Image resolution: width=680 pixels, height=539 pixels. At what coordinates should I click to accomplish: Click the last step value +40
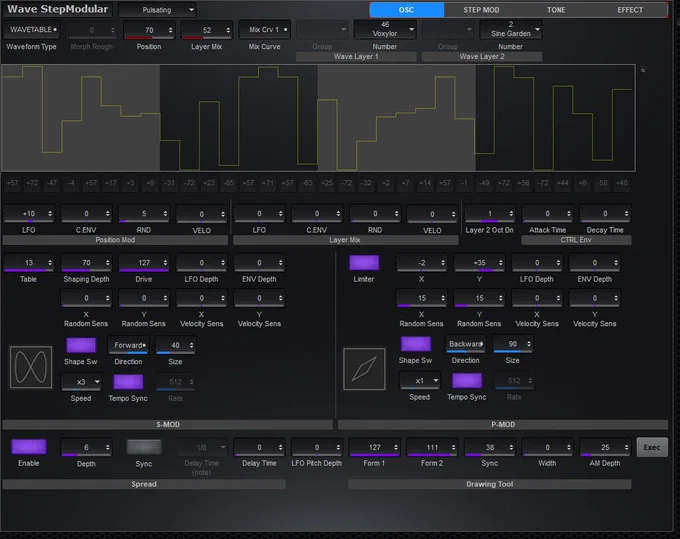point(621,183)
